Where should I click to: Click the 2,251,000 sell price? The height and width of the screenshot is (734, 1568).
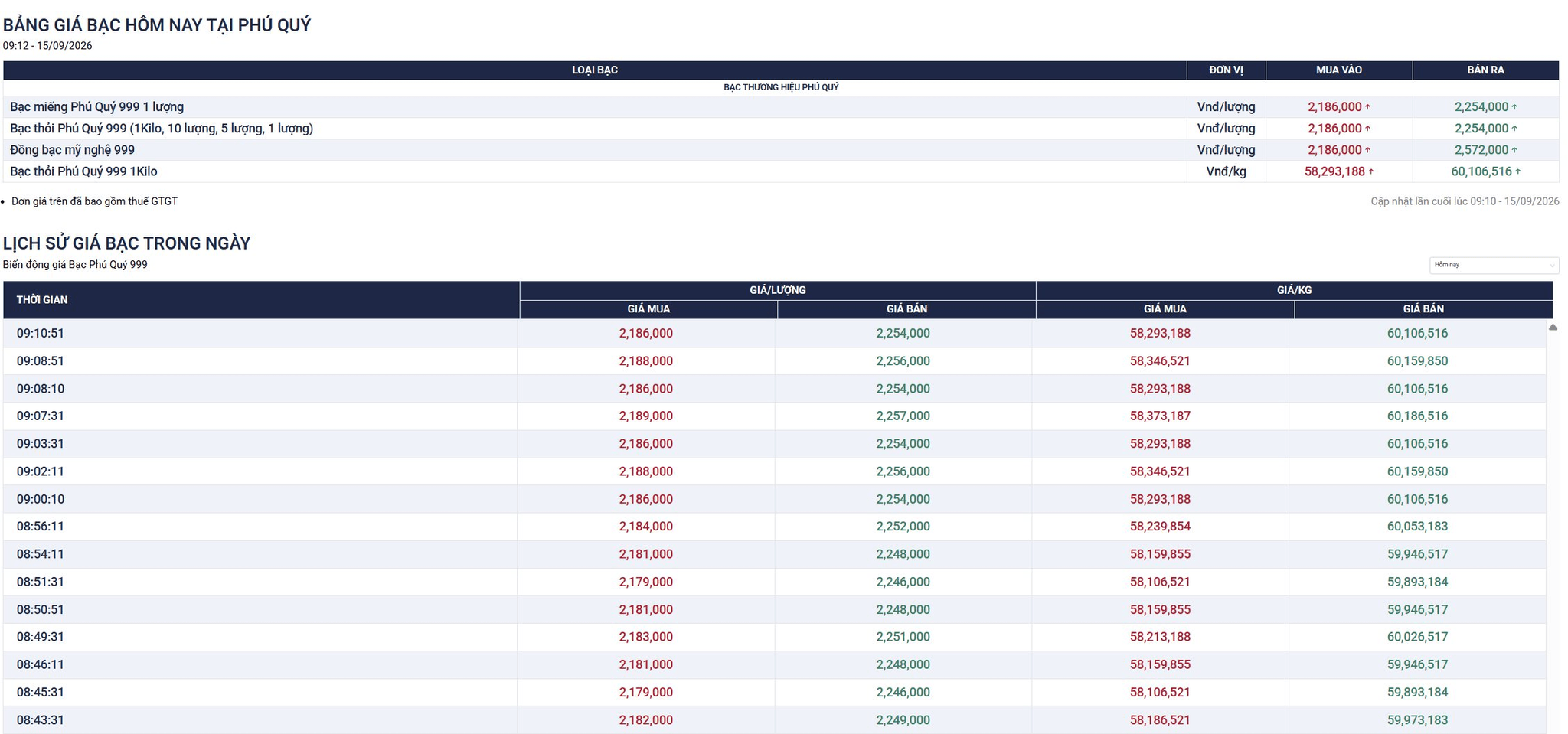903,637
